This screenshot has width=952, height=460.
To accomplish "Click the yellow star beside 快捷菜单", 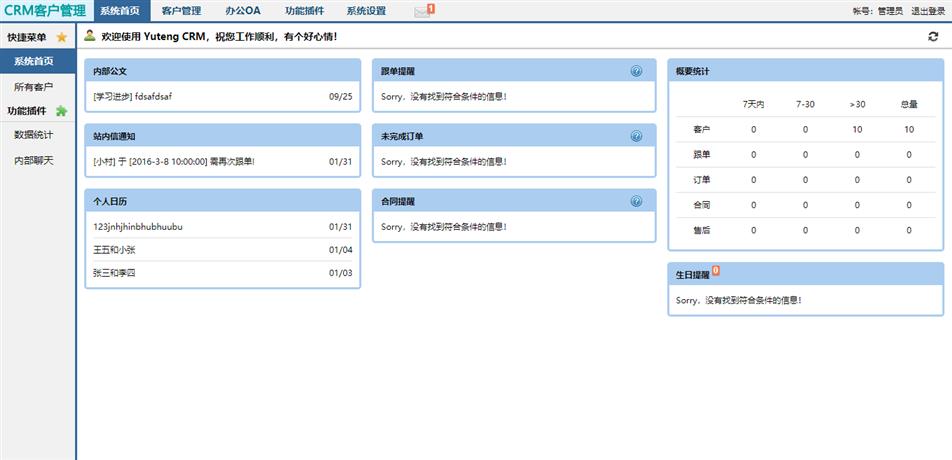I will (61, 37).
